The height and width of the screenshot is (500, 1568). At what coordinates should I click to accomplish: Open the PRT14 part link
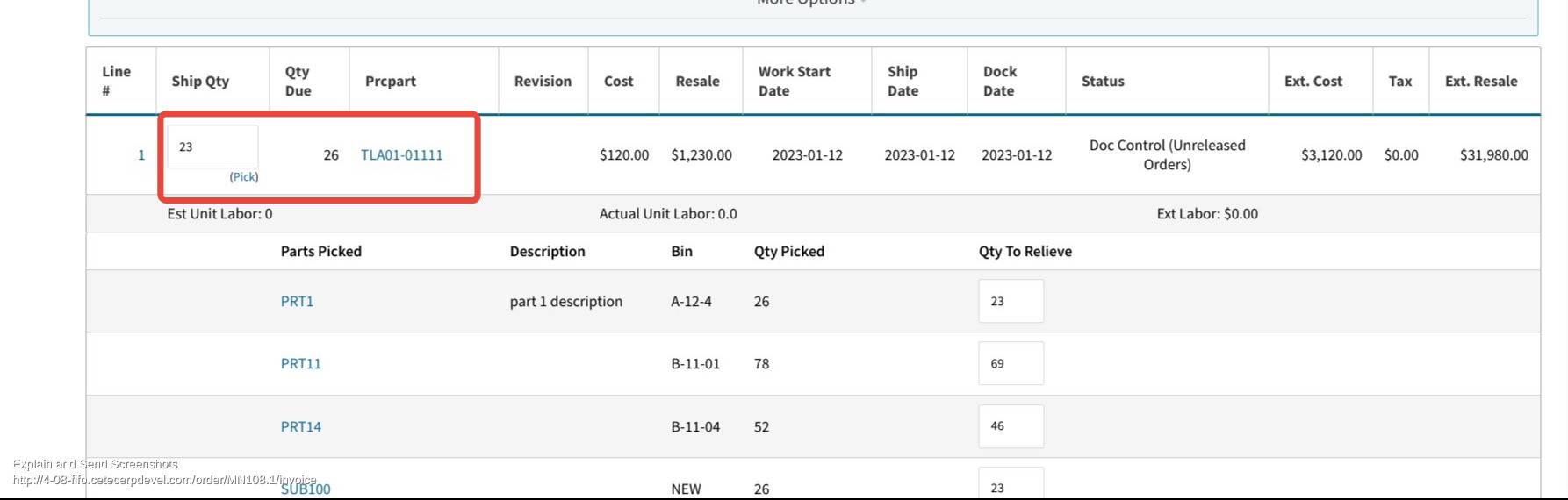(x=301, y=426)
